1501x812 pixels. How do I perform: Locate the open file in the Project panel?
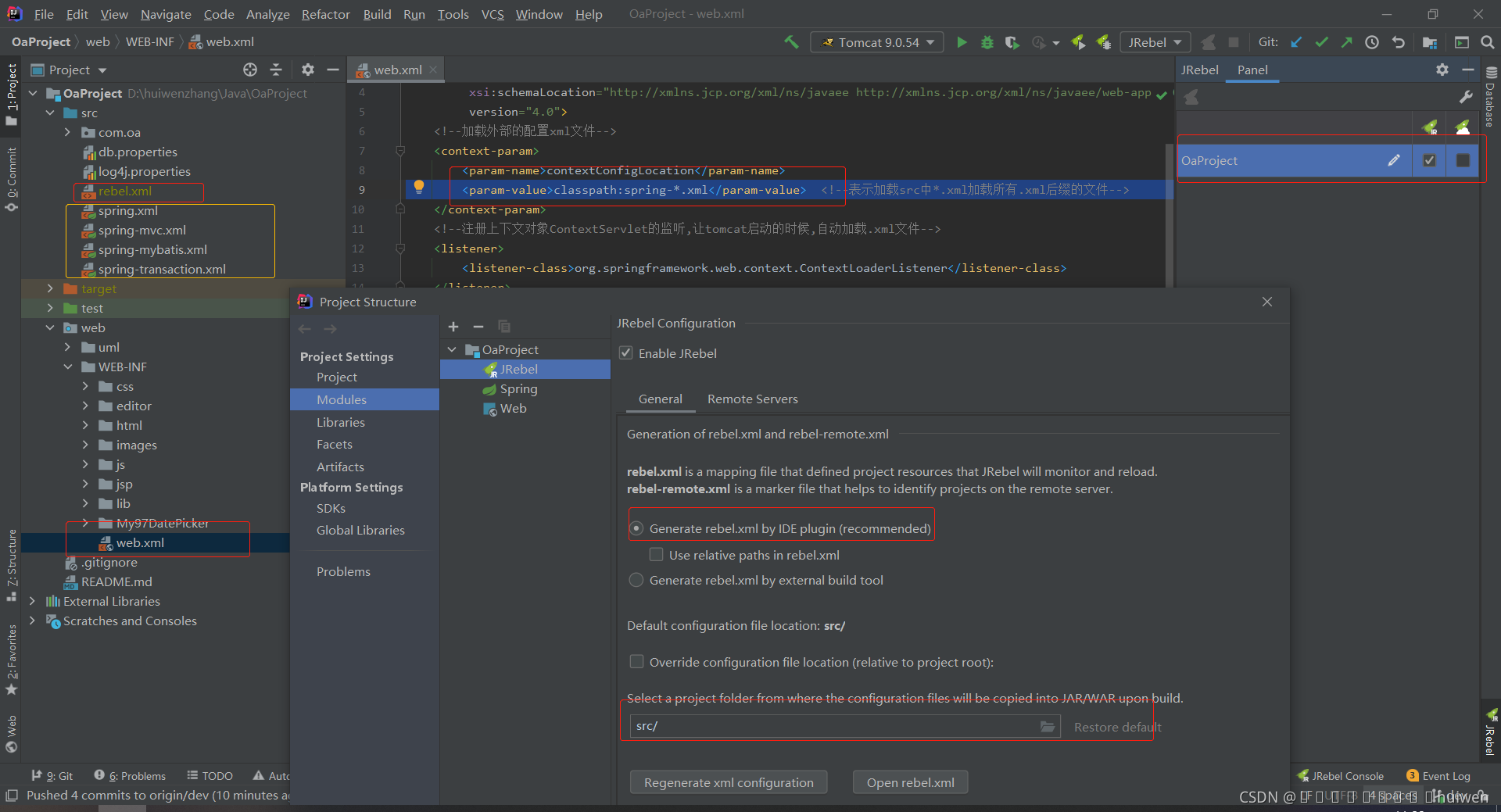[x=250, y=70]
